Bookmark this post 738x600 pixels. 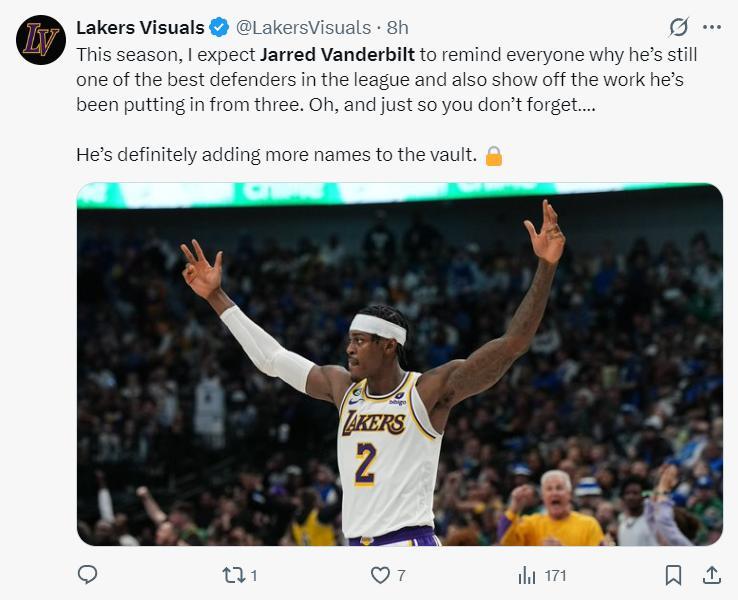click(674, 575)
